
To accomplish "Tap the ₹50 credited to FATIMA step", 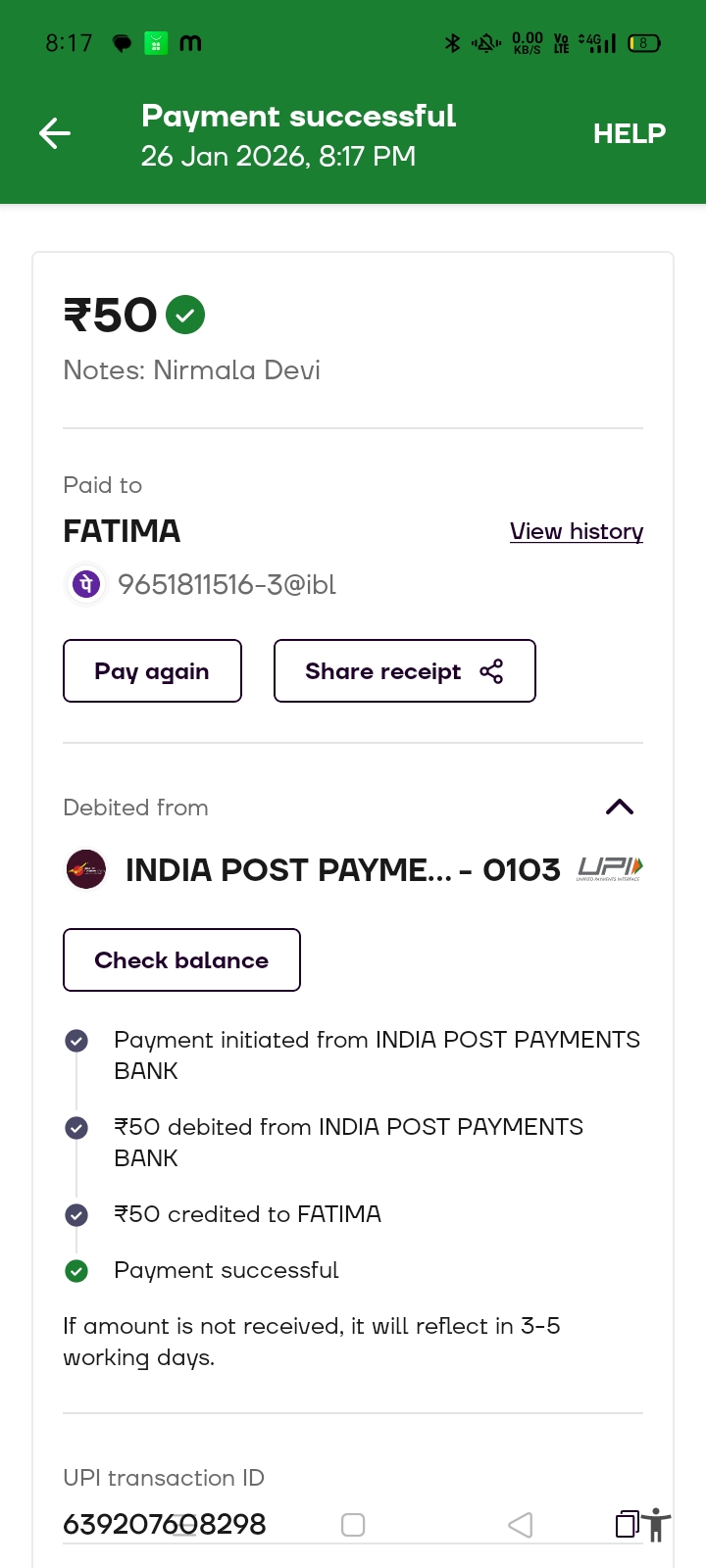I will tap(247, 1214).
